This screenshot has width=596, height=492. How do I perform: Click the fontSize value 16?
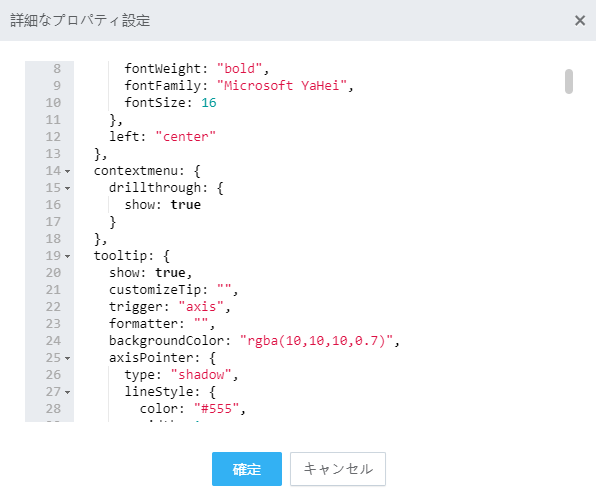(209, 103)
